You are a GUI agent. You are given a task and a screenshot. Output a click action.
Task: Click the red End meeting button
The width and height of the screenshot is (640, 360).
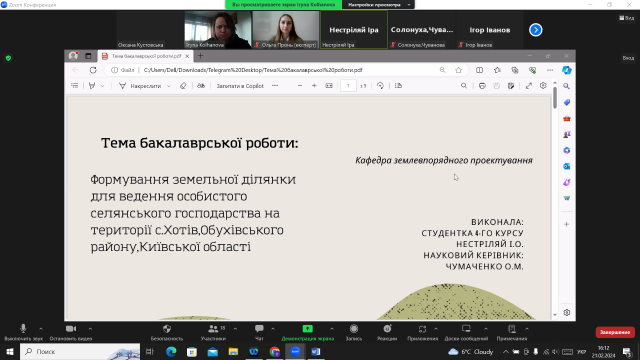[x=615, y=332]
